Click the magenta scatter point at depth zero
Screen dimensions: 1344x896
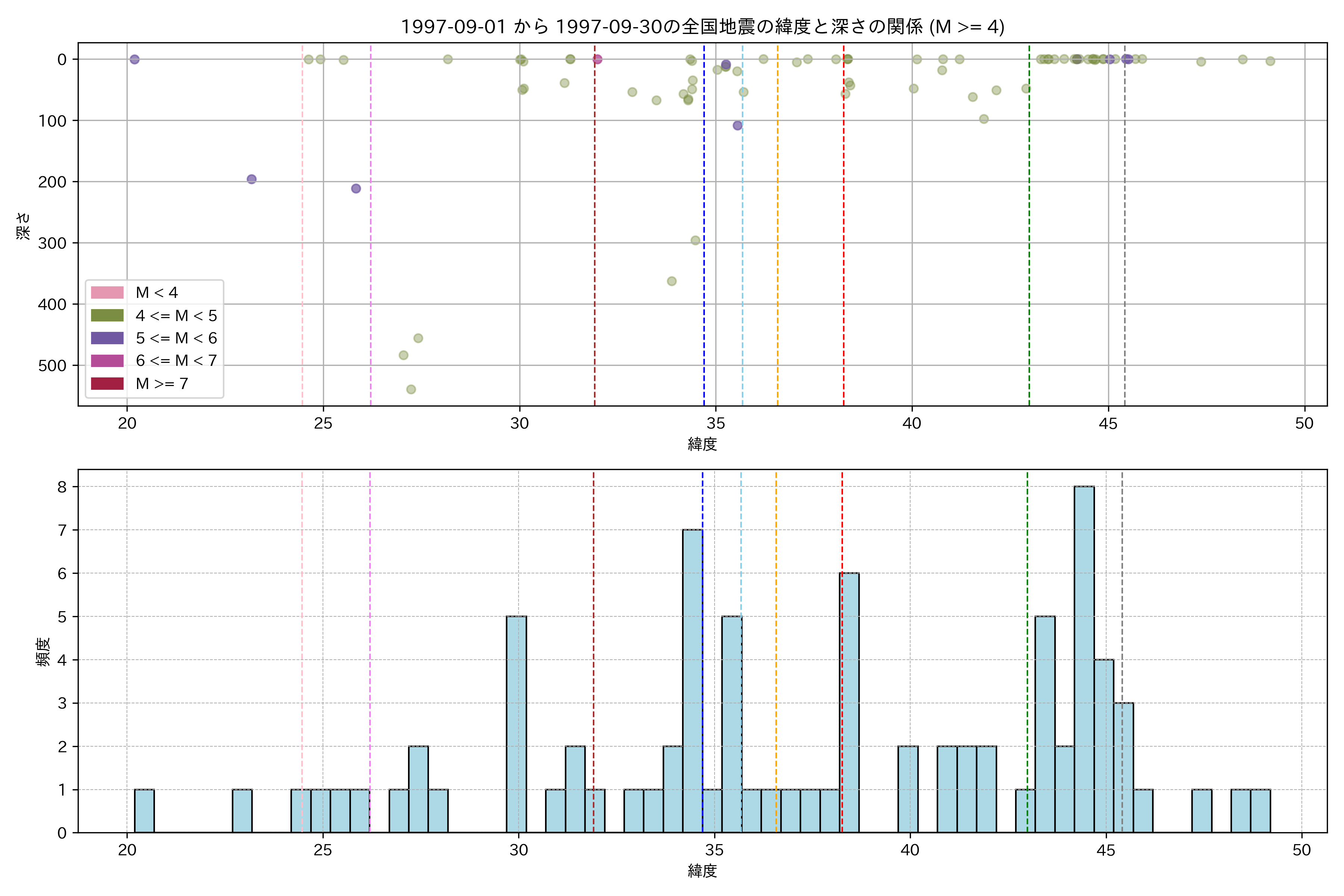point(598,59)
